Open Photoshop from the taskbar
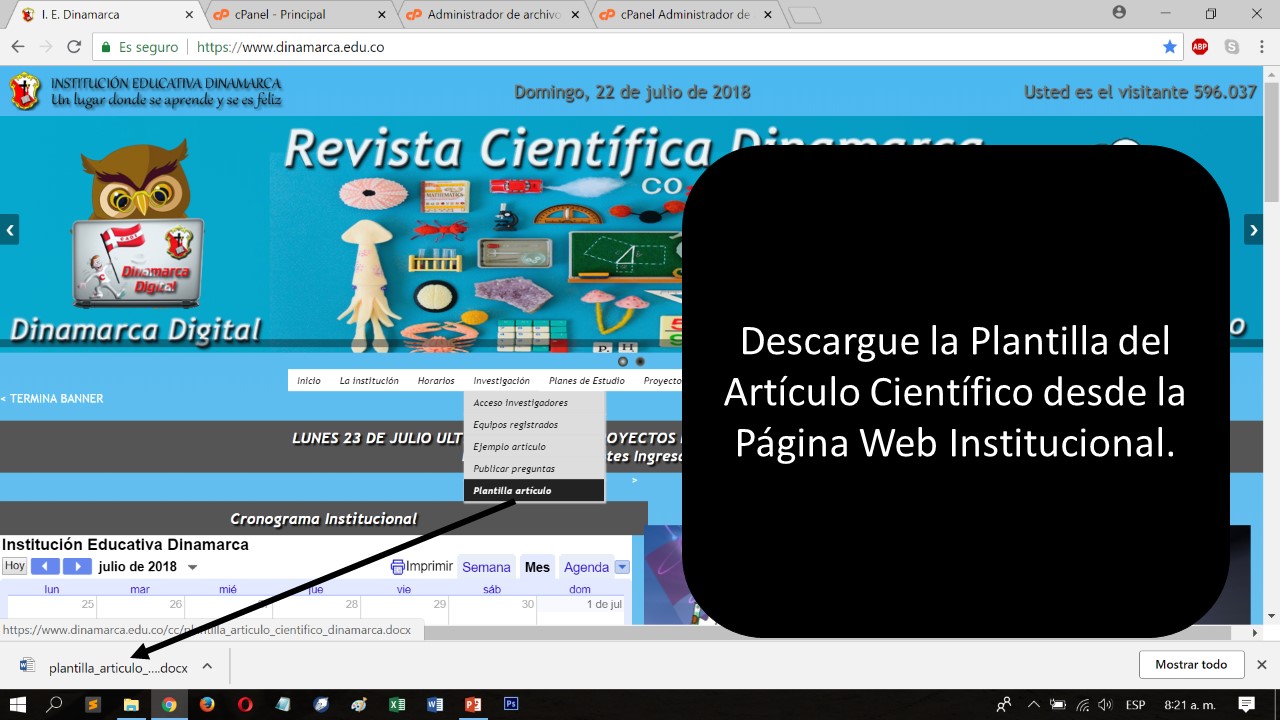1280x720 pixels. pyautogui.click(x=511, y=704)
